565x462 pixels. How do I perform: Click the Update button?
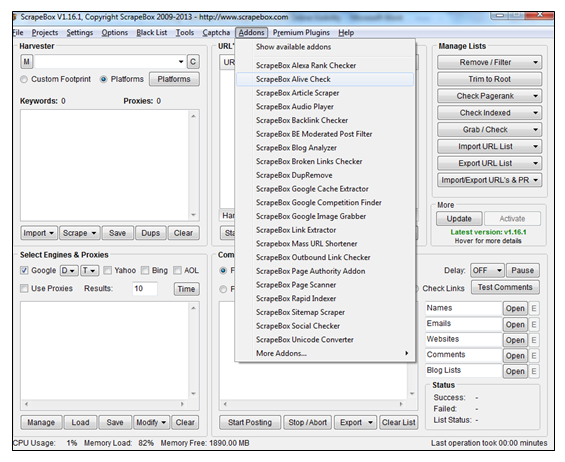point(459,219)
